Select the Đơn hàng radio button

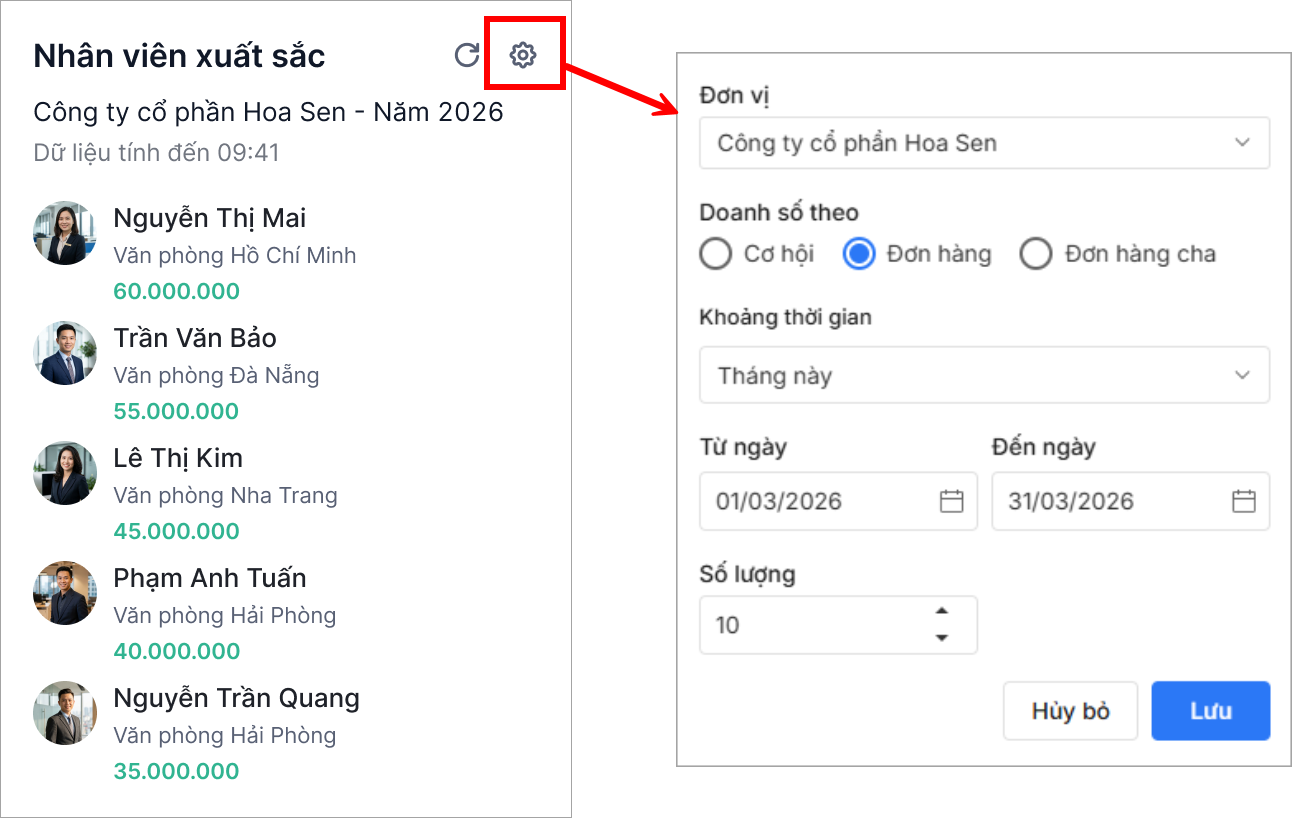tap(859, 254)
